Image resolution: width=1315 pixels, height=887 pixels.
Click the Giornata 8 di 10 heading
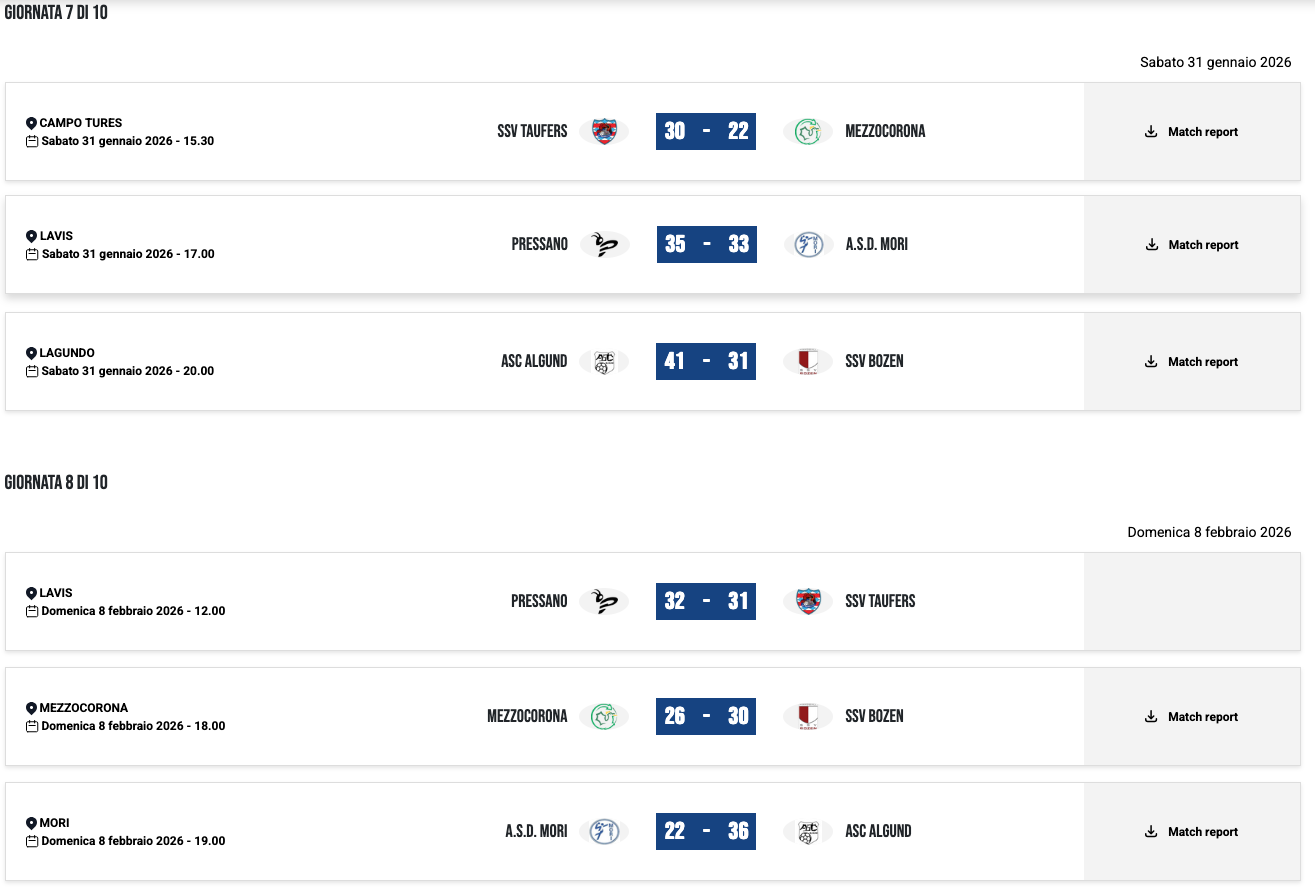pyautogui.click(x=56, y=483)
